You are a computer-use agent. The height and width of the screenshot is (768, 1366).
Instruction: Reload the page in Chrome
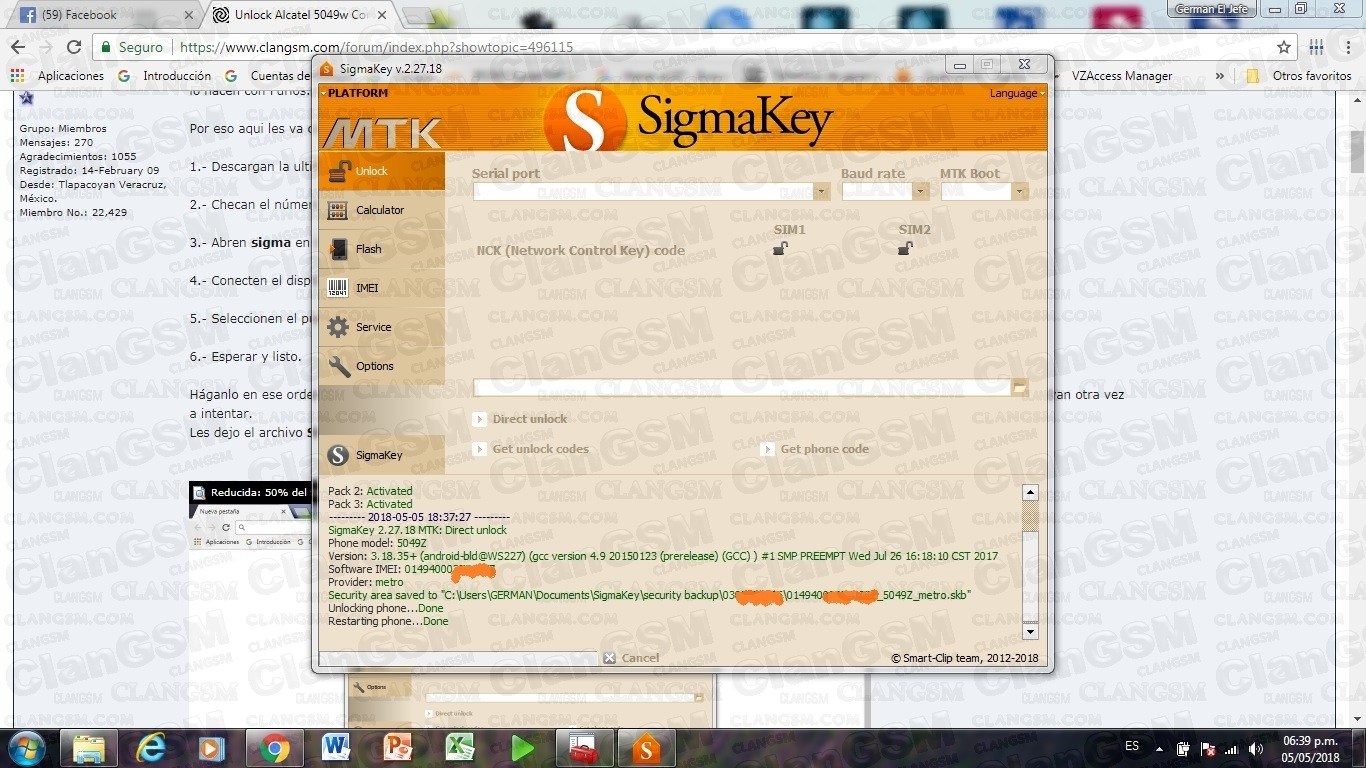pos(74,47)
